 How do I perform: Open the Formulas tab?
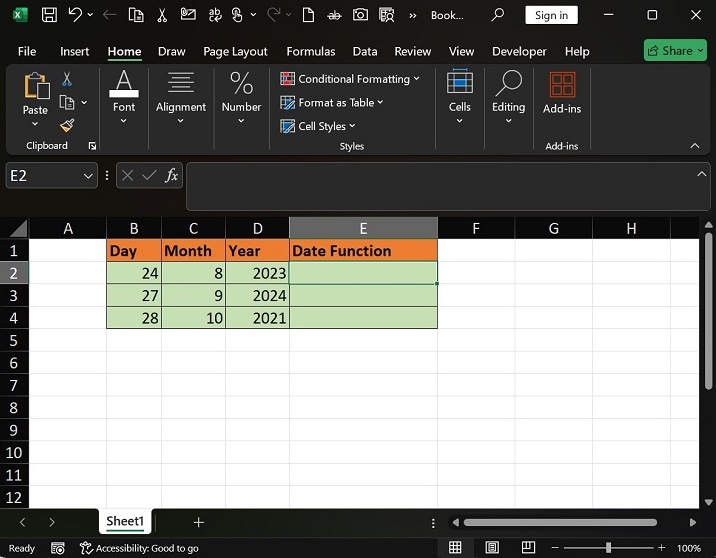311,51
